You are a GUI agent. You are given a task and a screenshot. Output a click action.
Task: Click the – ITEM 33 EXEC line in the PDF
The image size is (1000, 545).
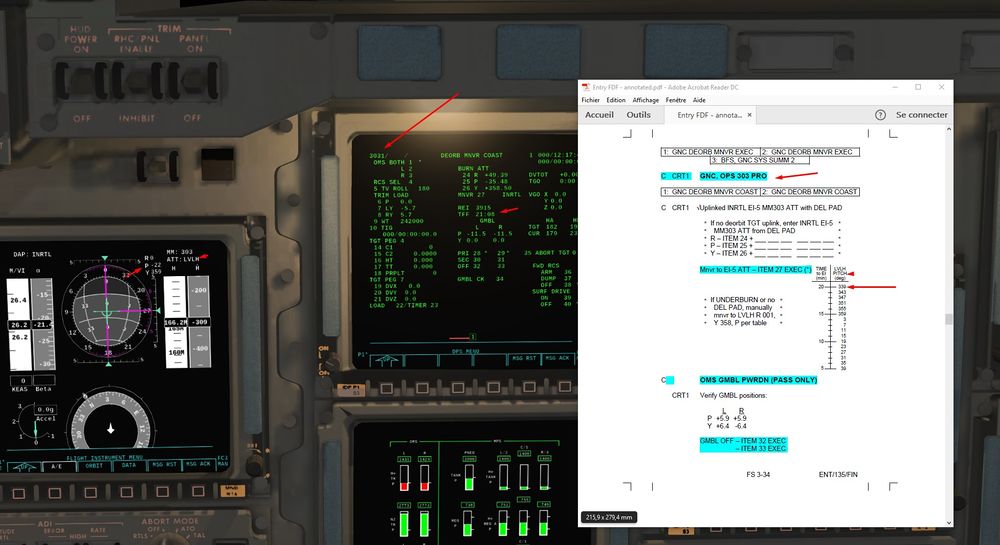pyautogui.click(x=761, y=449)
